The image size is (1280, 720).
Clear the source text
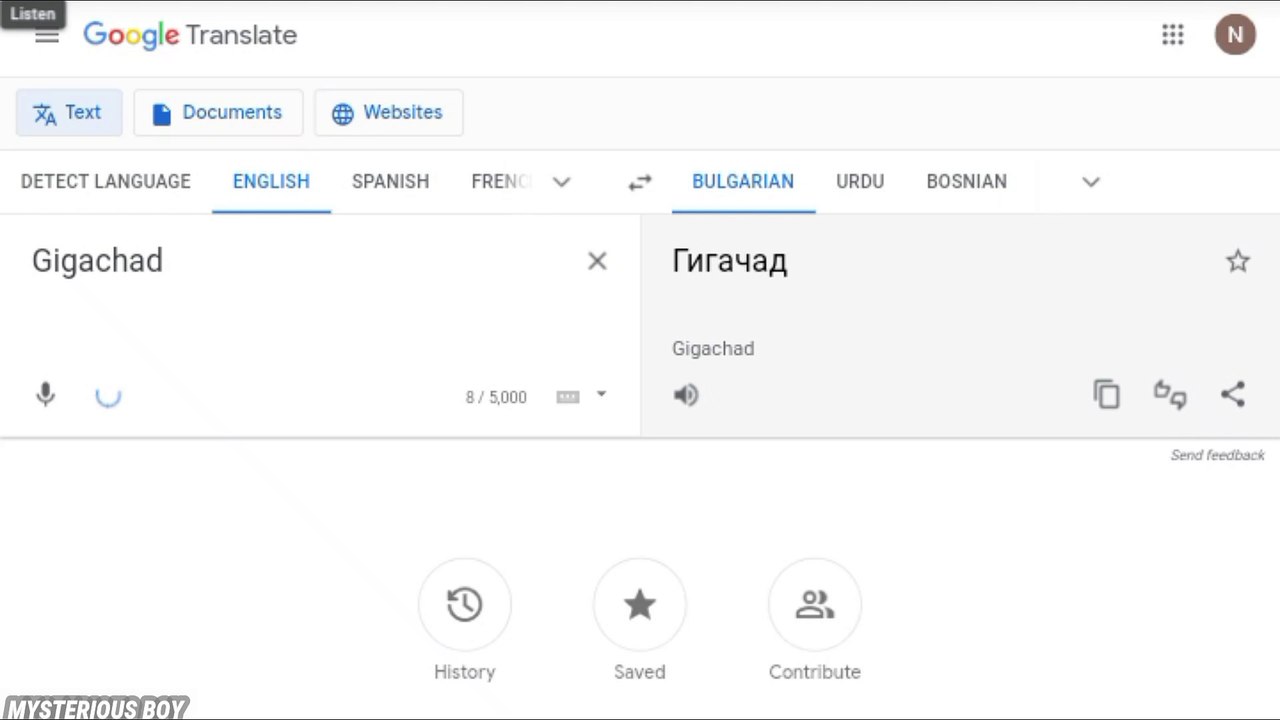[597, 261]
